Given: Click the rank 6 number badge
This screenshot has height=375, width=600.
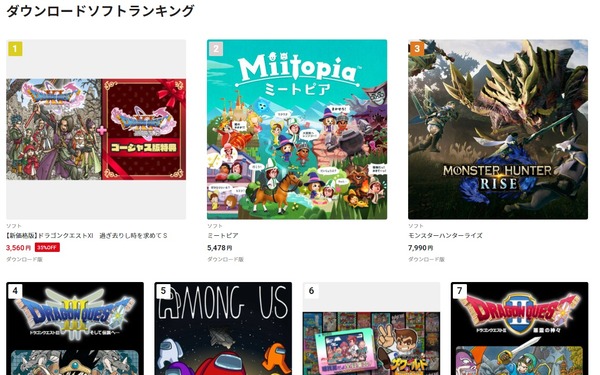Looking at the screenshot, I should pos(311,291).
